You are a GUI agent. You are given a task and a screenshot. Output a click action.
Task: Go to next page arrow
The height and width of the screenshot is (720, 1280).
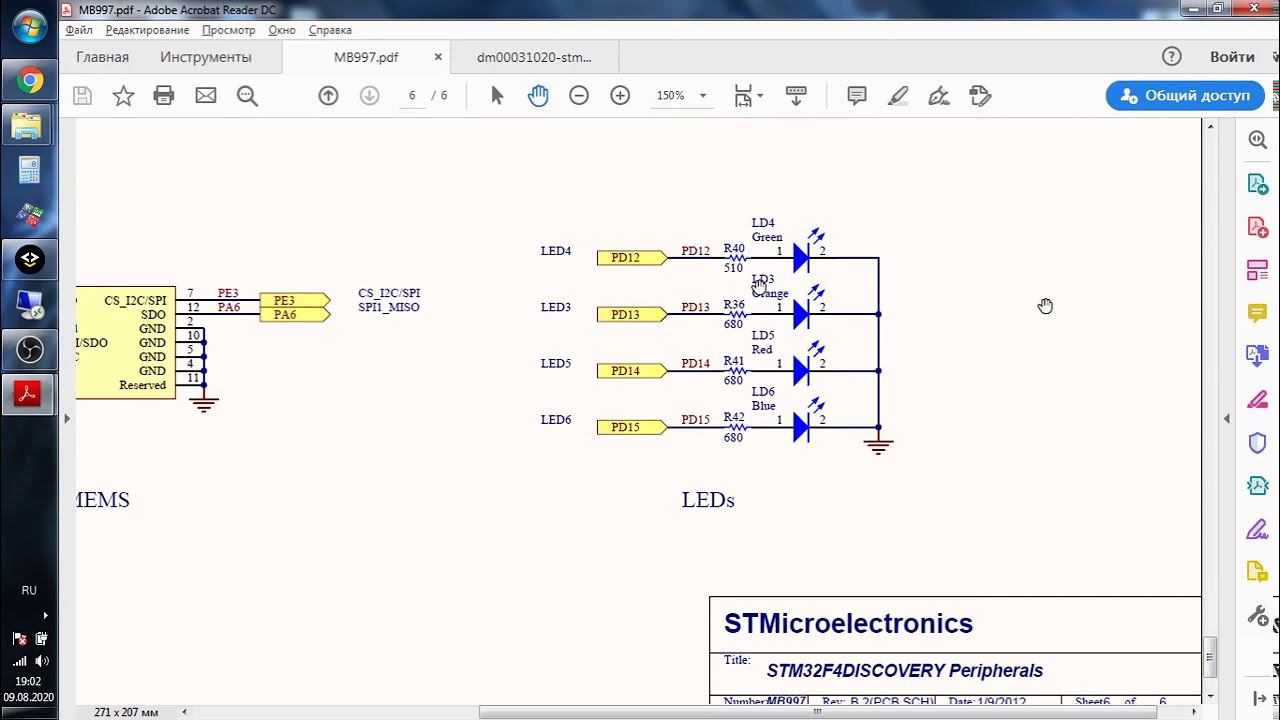pyautogui.click(x=369, y=96)
